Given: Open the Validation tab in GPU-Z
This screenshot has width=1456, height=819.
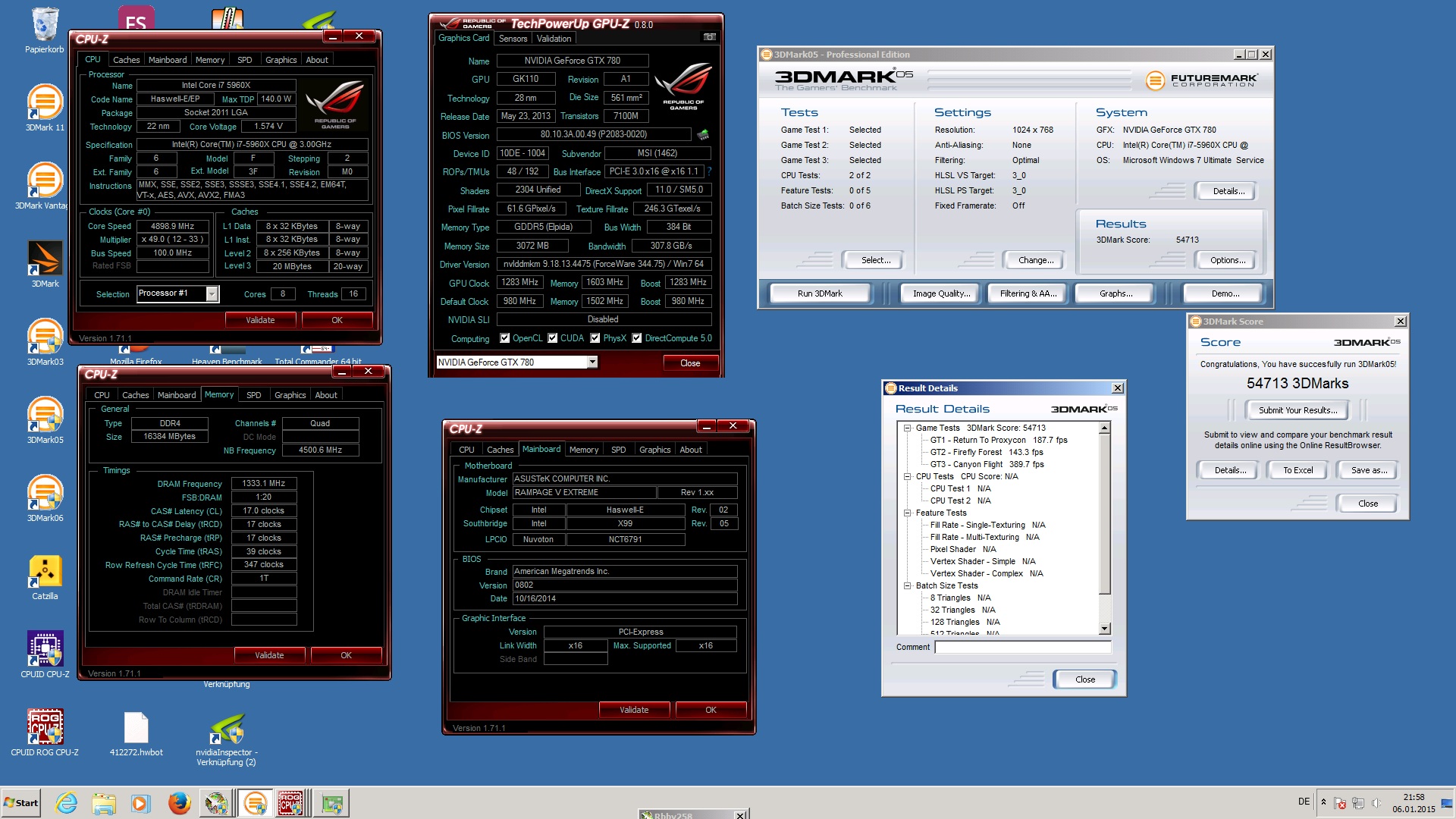Looking at the screenshot, I should [x=554, y=39].
